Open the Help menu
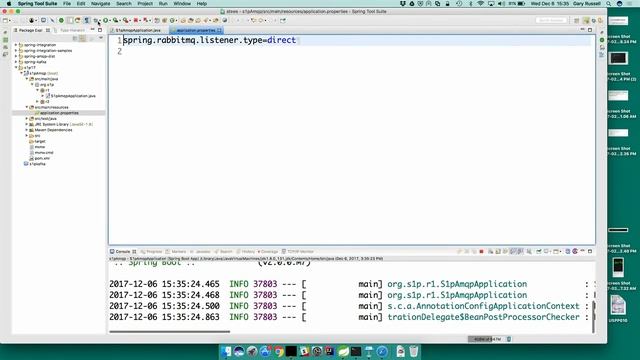 click(202, 3)
